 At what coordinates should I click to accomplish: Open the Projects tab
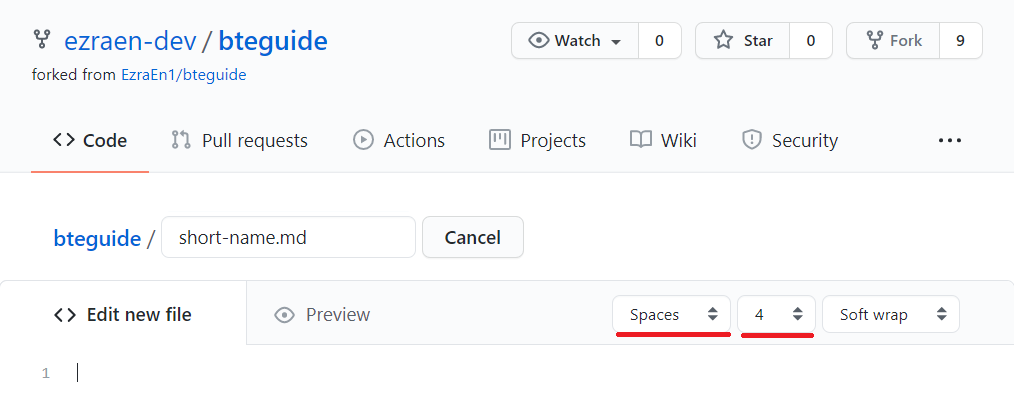(x=537, y=140)
